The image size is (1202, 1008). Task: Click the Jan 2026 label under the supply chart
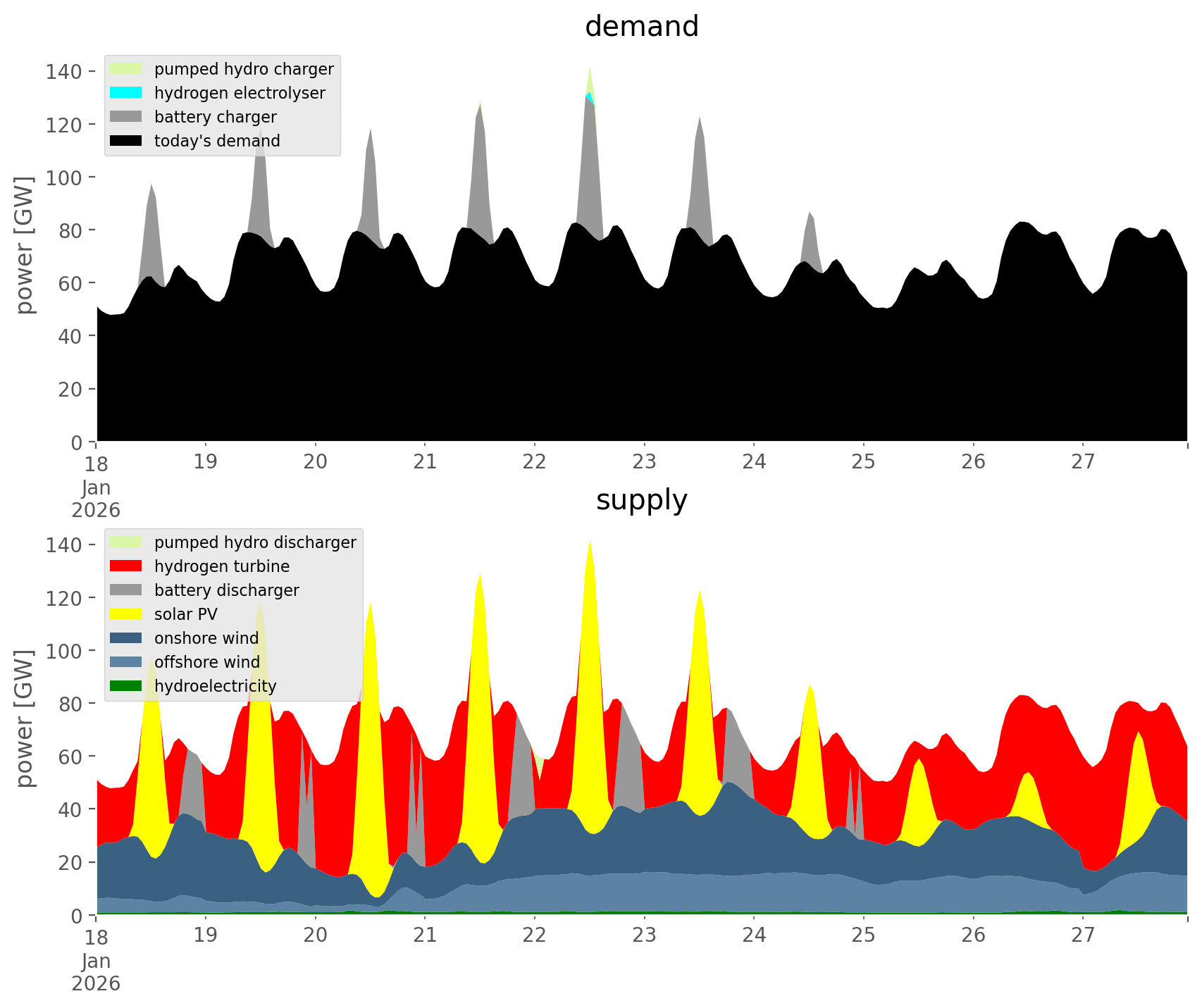pyautogui.click(x=96, y=972)
